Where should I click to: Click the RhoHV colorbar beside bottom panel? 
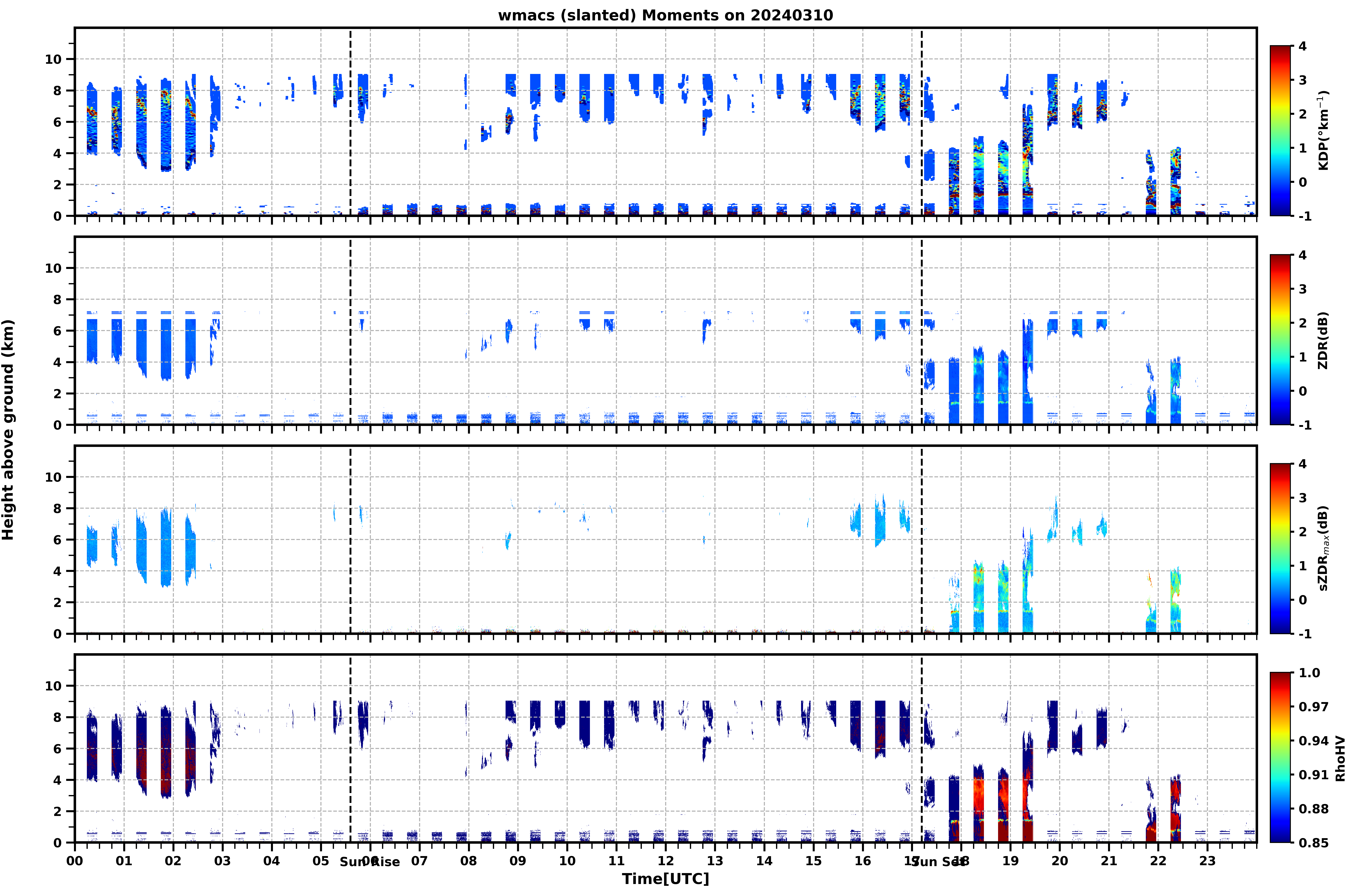click(1280, 757)
